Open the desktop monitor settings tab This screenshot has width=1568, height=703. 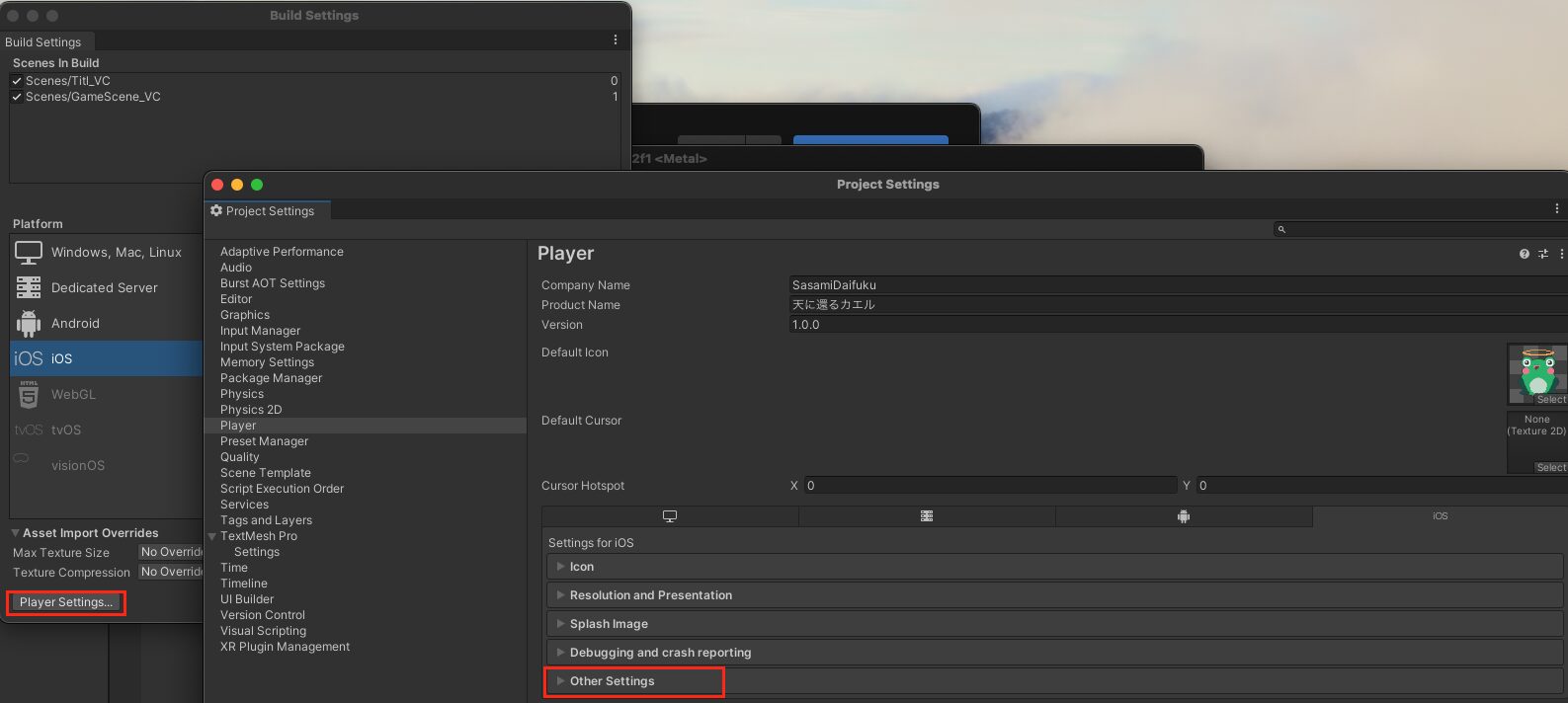(x=670, y=516)
